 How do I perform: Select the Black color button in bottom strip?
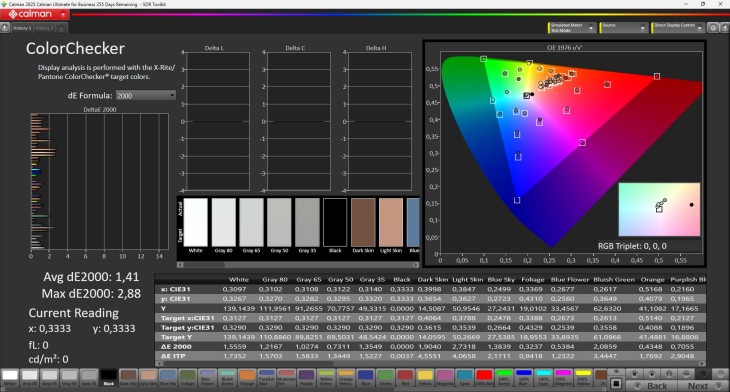click(x=108, y=378)
